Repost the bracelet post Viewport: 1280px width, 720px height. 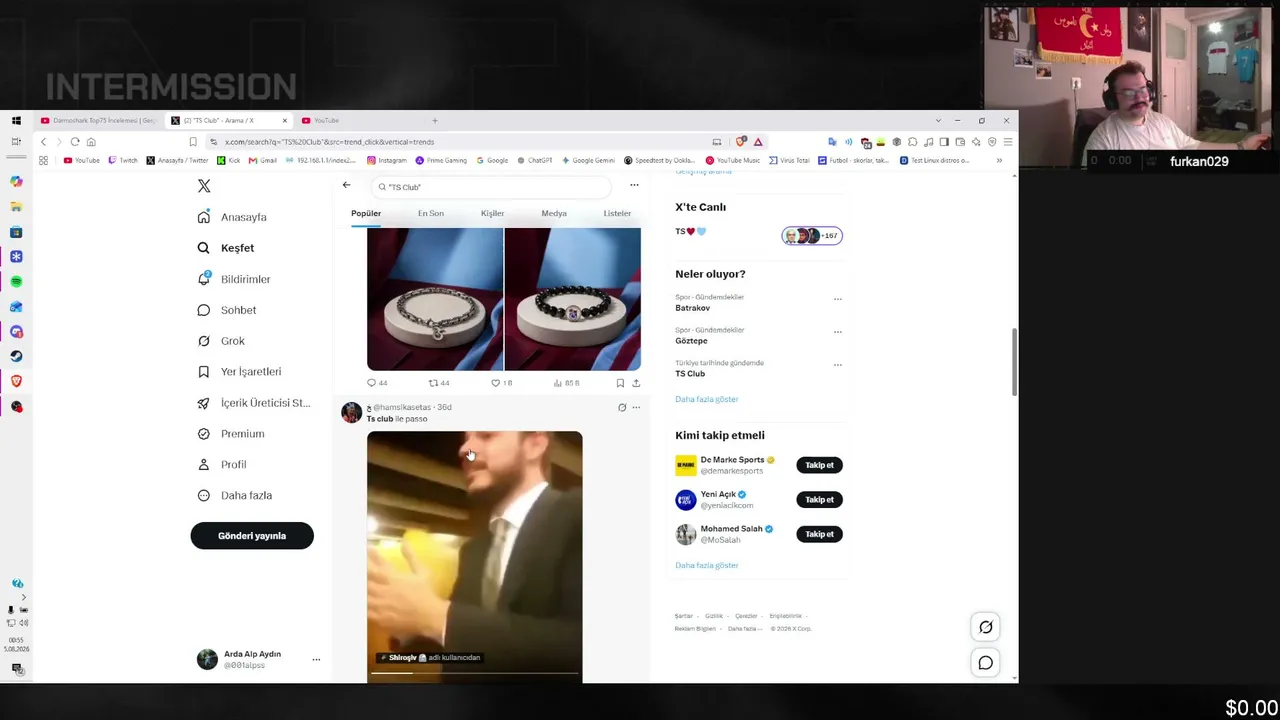coord(439,383)
